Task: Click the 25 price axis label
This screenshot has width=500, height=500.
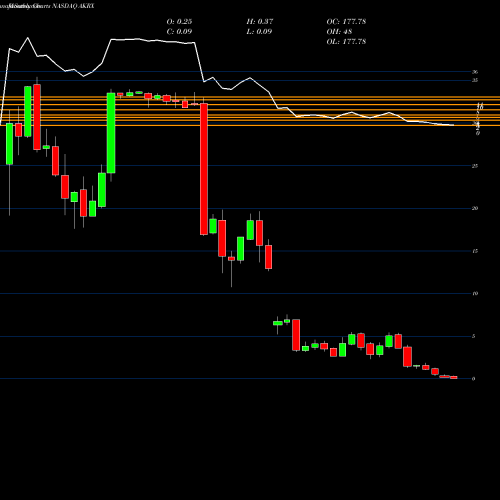Action: 475,166
